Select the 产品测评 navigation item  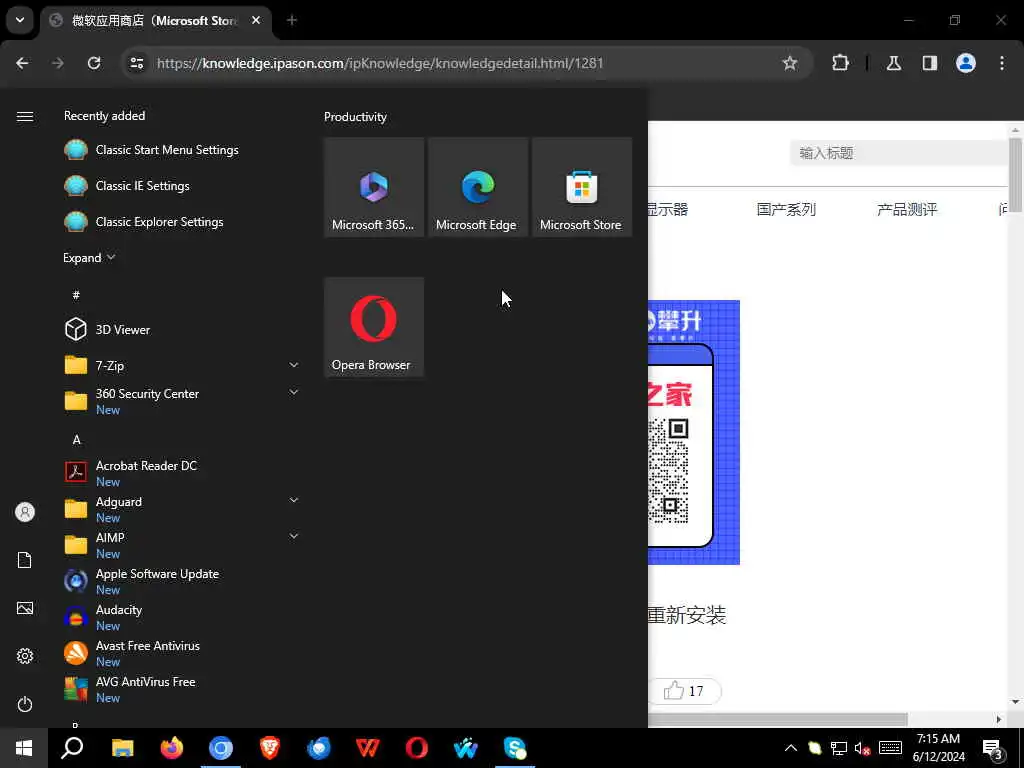(907, 209)
